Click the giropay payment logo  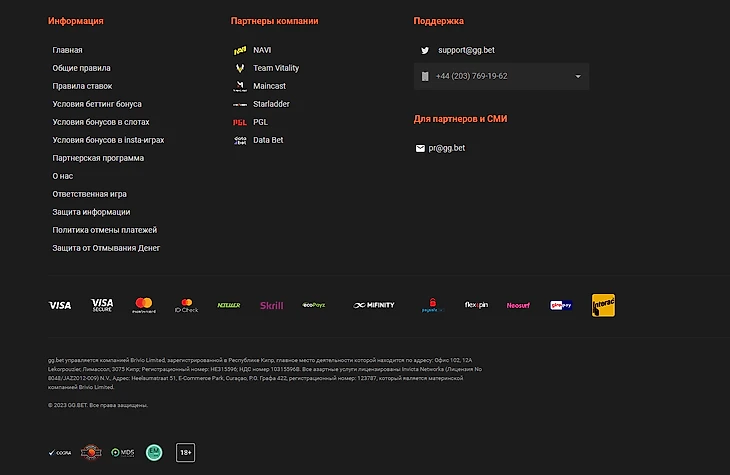click(x=561, y=305)
